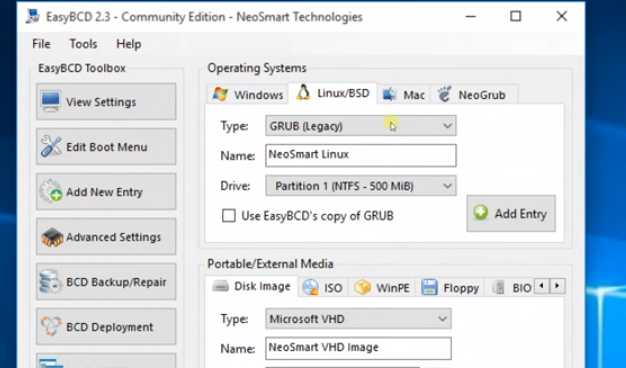626x368 pixels.
Task: Open the Tools menu
Action: [x=83, y=44]
